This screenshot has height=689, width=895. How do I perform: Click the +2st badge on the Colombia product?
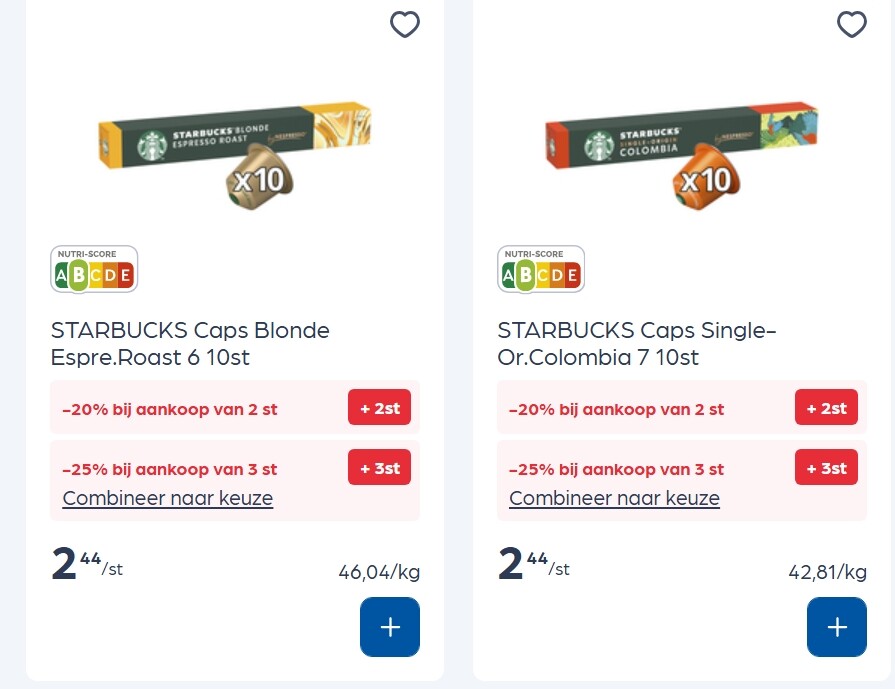(x=826, y=407)
